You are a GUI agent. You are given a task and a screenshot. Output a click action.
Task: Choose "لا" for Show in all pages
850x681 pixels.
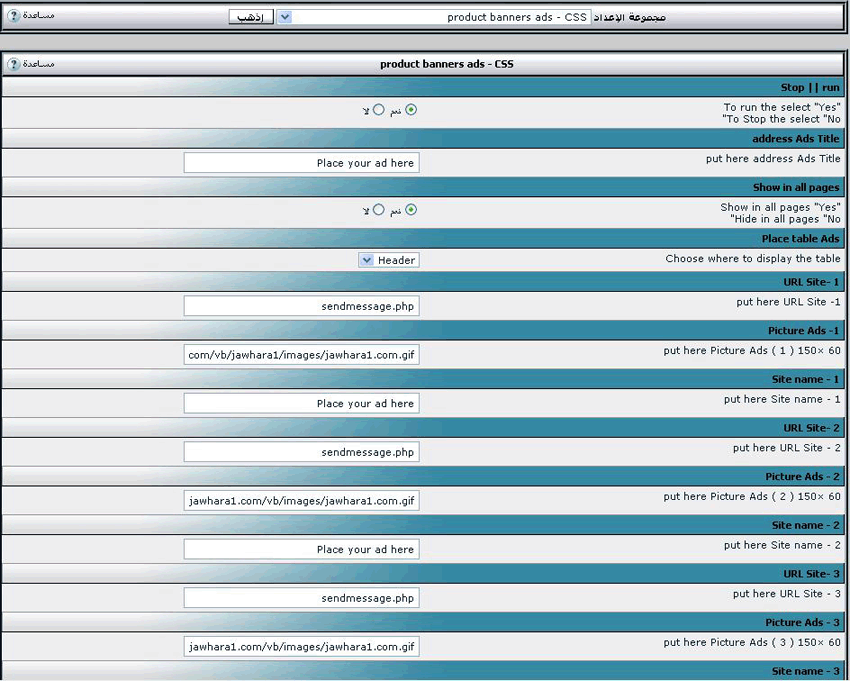[x=378, y=210]
